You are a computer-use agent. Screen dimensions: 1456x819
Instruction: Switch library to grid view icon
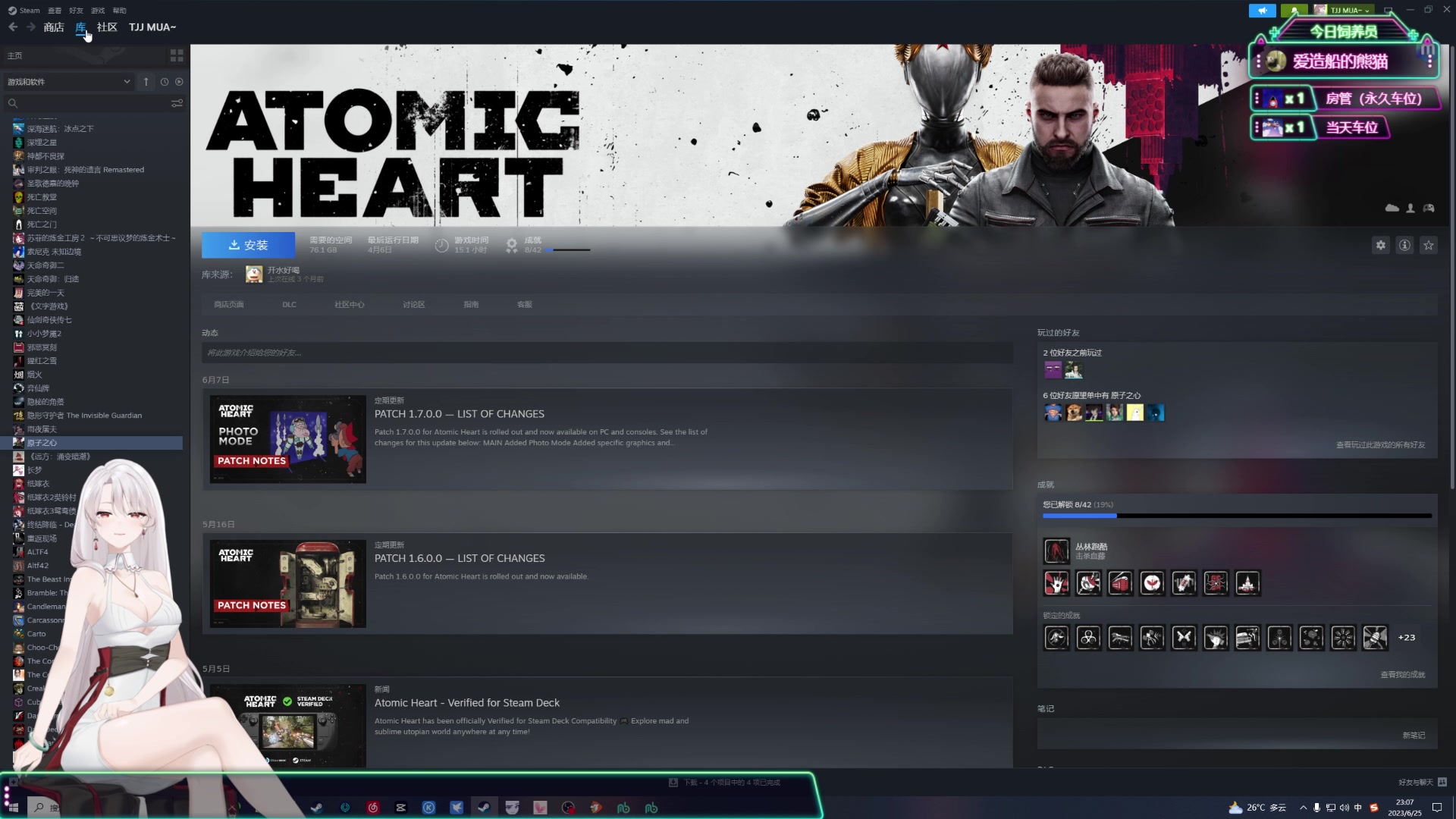(x=177, y=55)
